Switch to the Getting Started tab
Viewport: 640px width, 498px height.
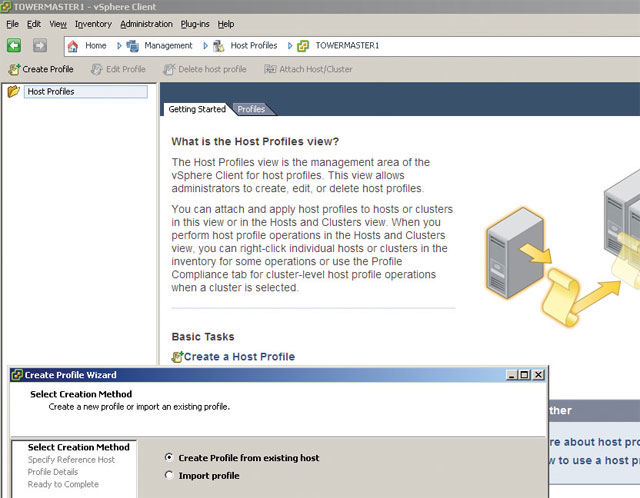pos(197,109)
